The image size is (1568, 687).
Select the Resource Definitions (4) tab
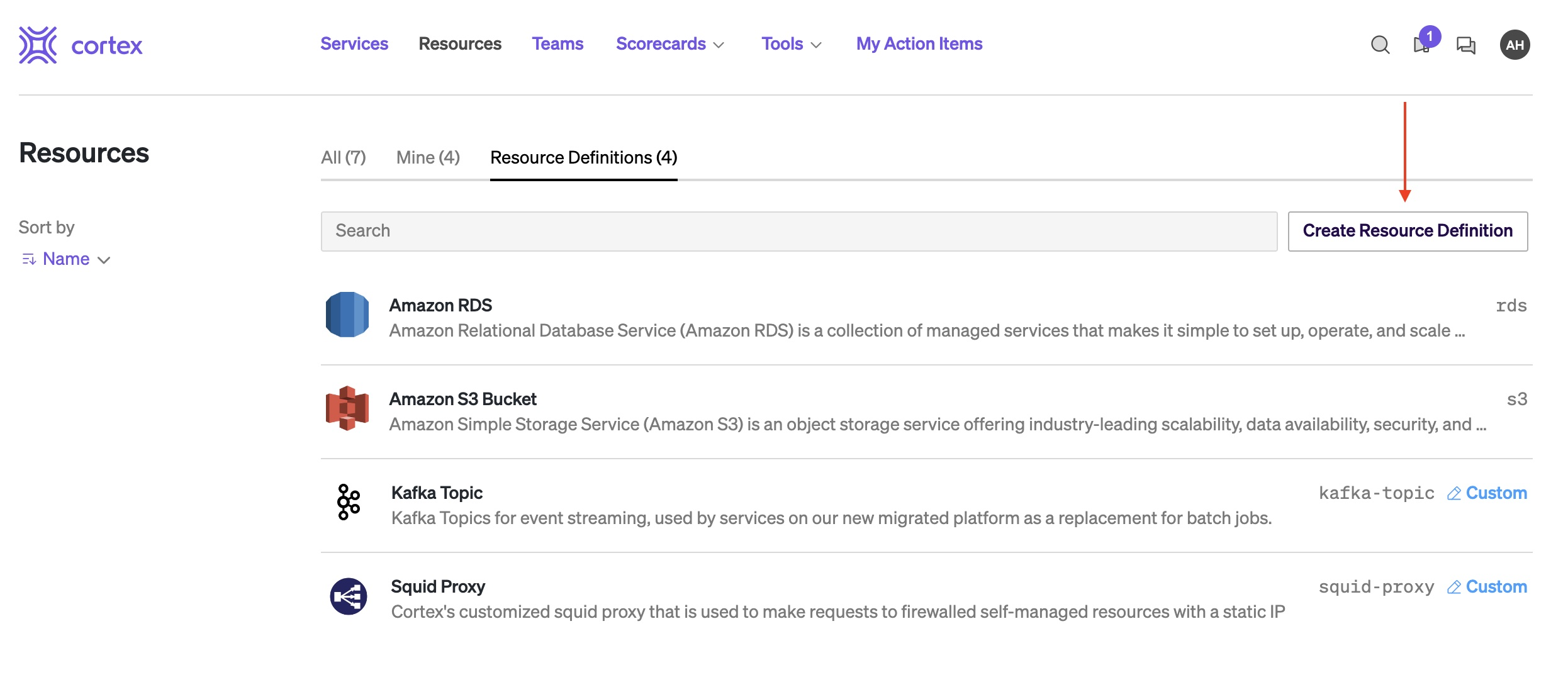pyautogui.click(x=584, y=158)
